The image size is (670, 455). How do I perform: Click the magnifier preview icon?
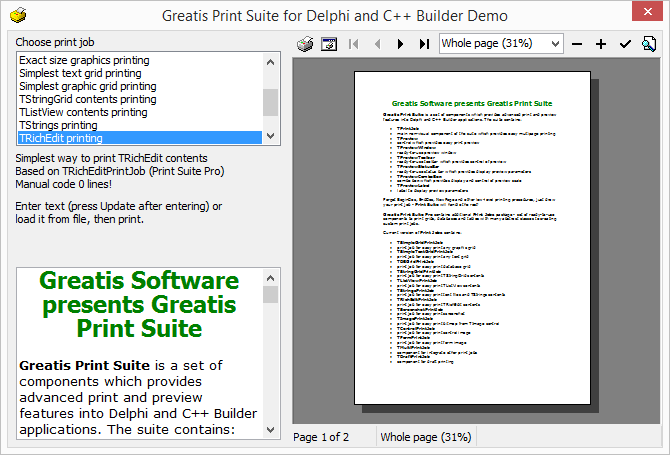[x=648, y=44]
